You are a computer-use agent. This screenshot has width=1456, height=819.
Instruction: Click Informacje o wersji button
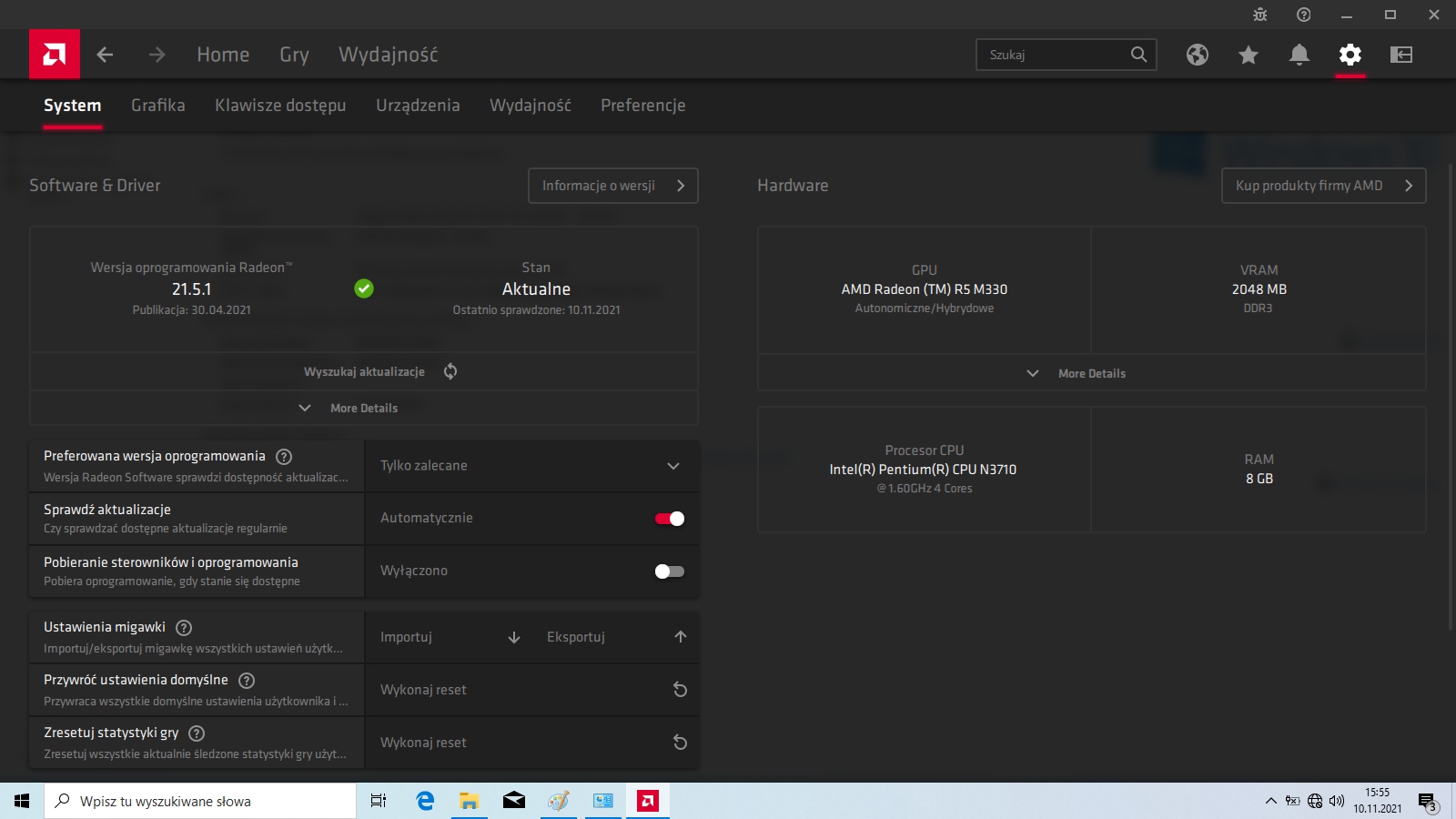point(613,186)
